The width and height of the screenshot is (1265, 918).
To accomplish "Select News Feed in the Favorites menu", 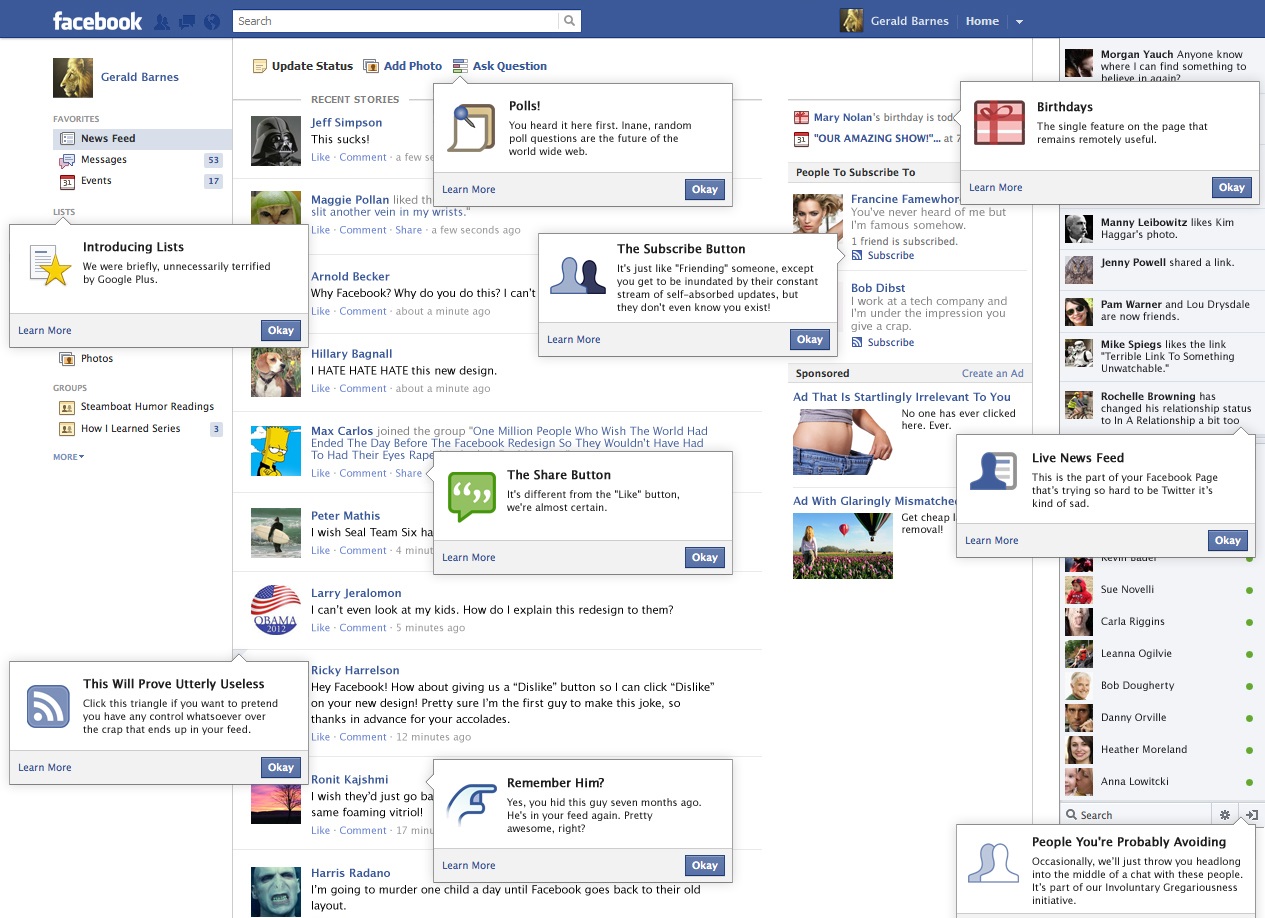I will click(108, 139).
